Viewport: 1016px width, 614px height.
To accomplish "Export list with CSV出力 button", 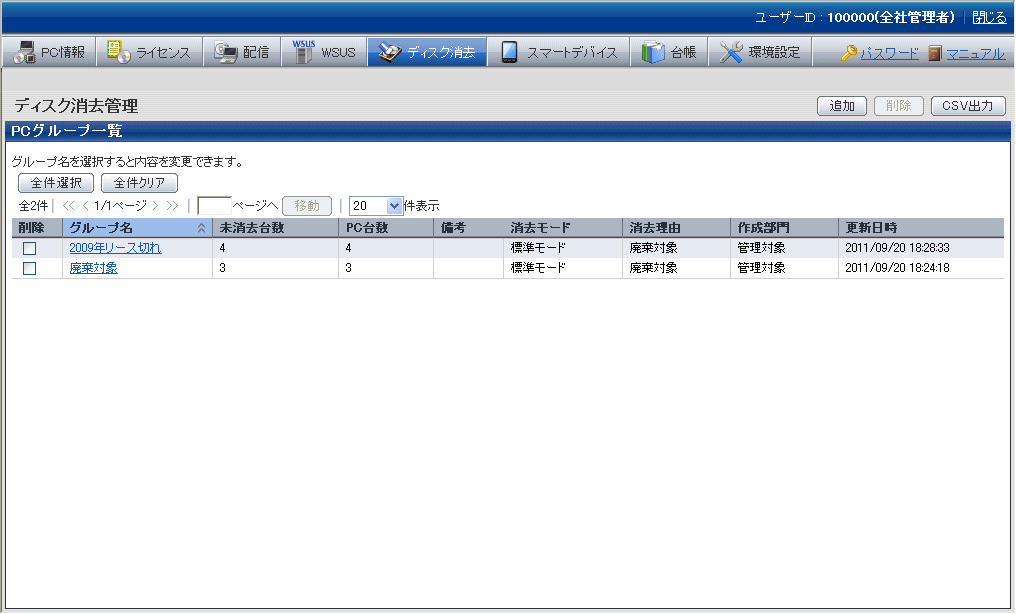I will tap(967, 106).
